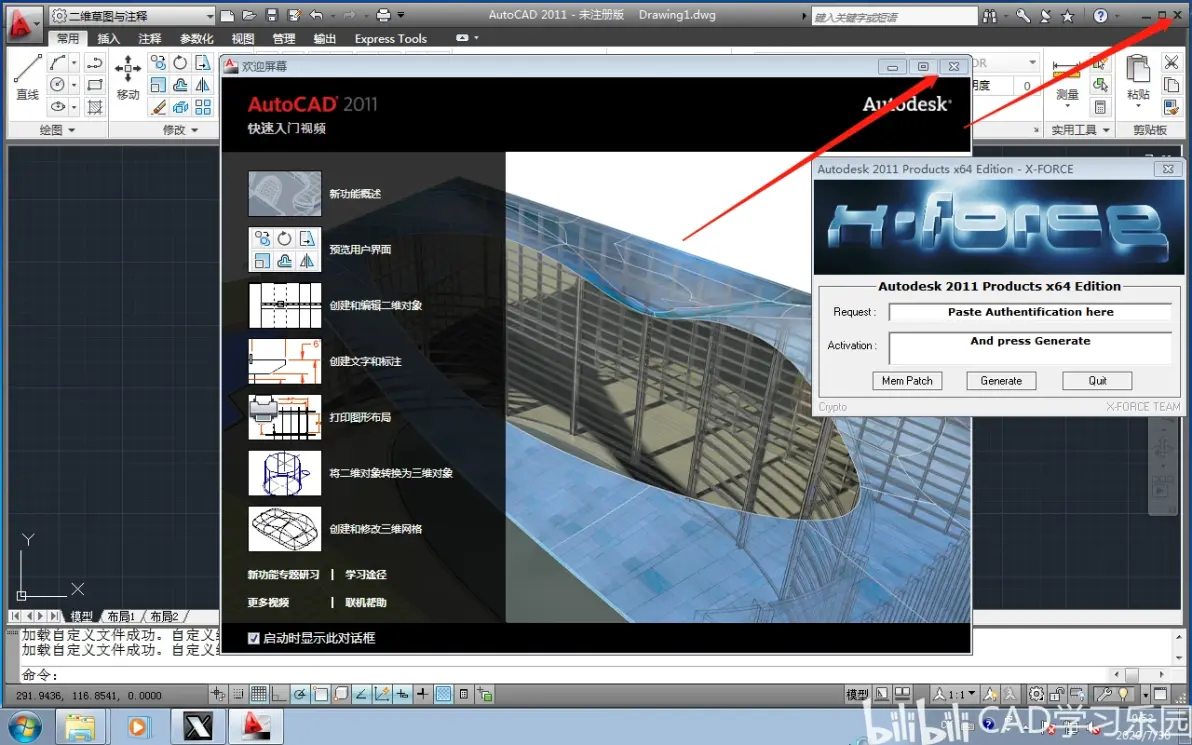Open the 视图 ribbon tab
1192x745 pixels.
[243, 39]
